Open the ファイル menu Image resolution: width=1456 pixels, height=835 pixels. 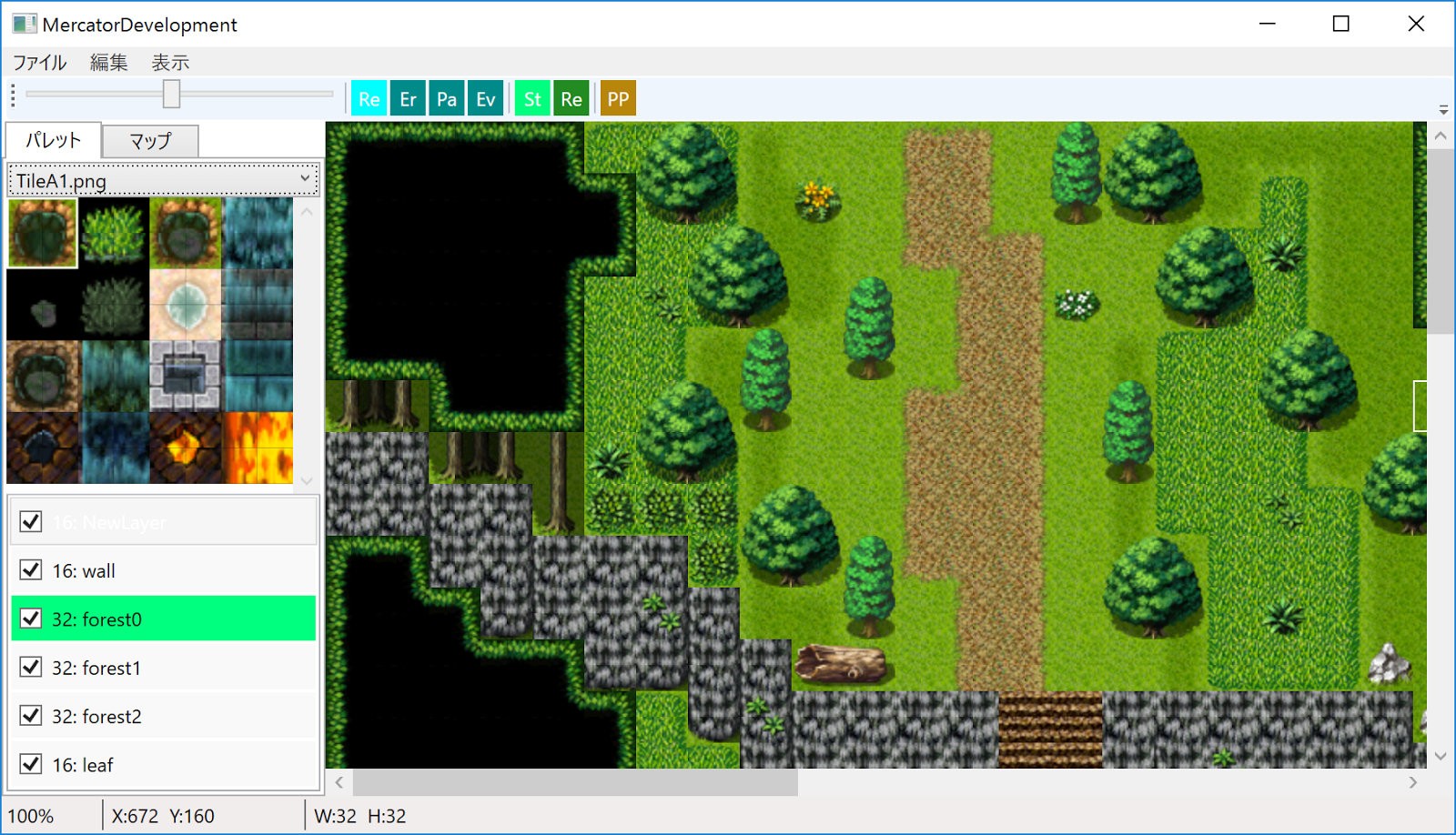pos(39,63)
